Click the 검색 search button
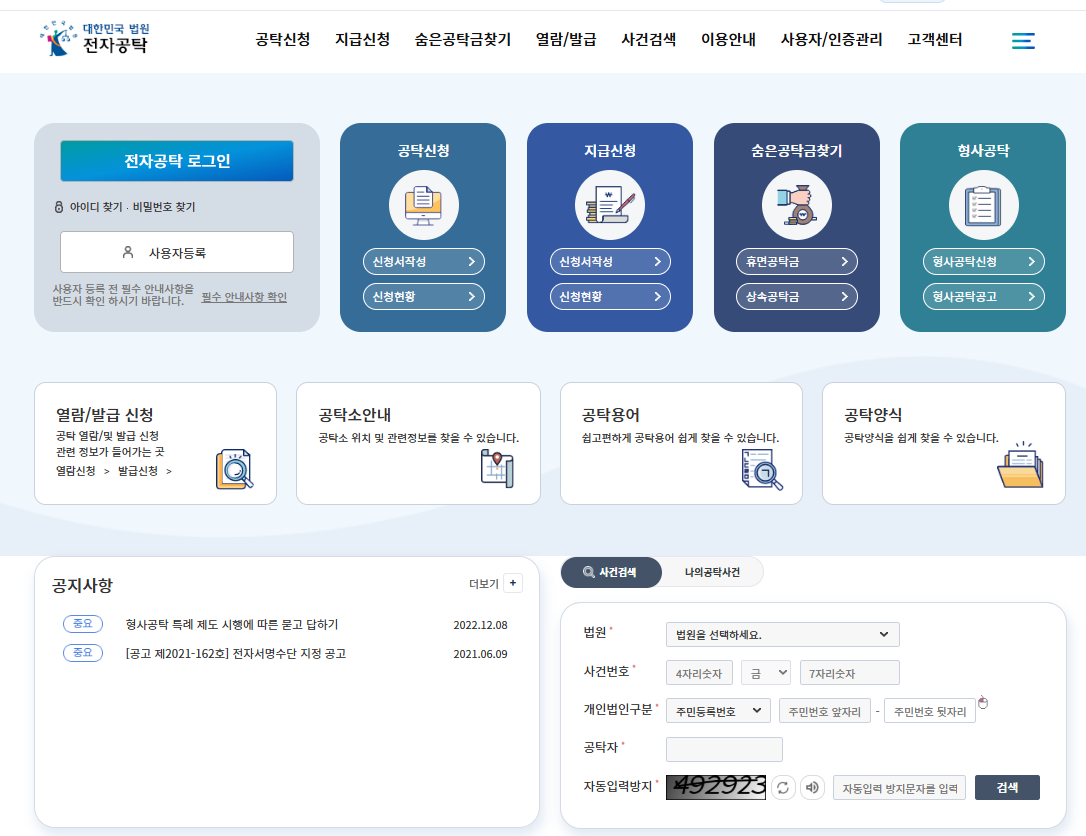 click(x=1007, y=787)
